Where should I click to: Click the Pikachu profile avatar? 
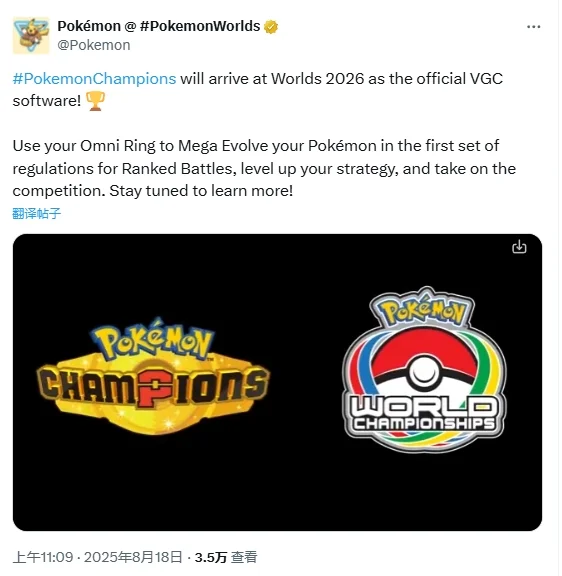31,36
